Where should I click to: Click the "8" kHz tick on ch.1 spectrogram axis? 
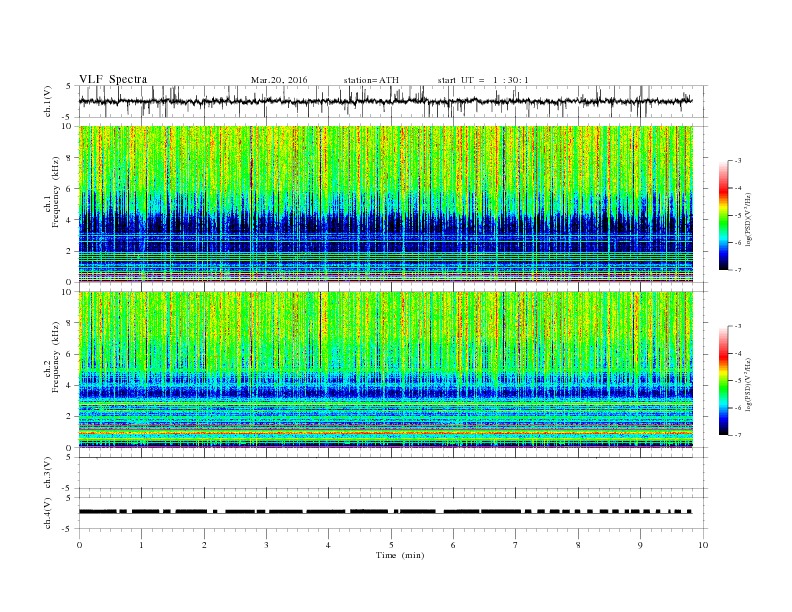[x=69, y=158]
